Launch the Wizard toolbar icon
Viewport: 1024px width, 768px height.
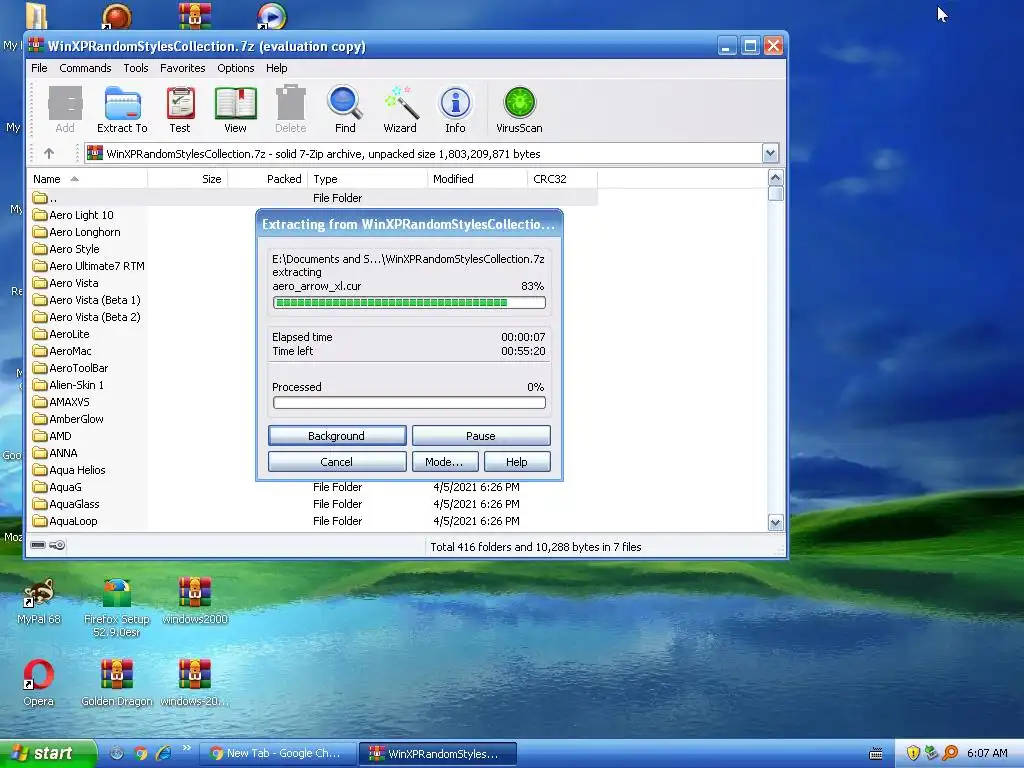coord(400,110)
